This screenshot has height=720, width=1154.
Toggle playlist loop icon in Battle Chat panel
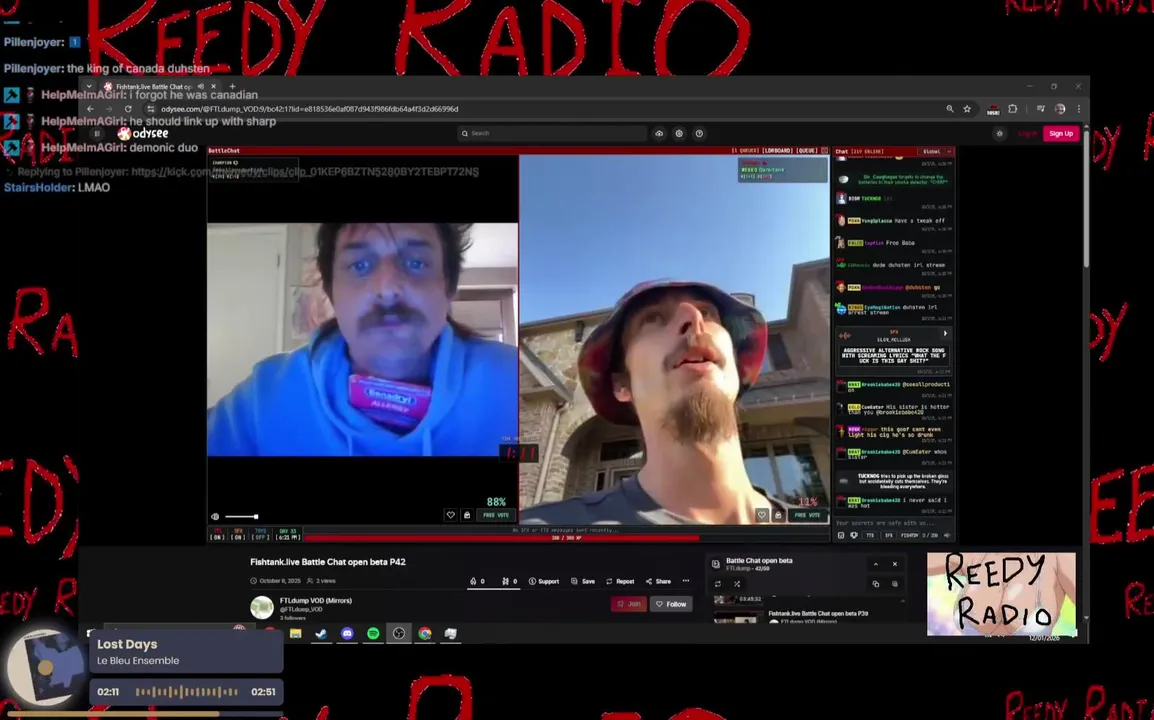[718, 584]
